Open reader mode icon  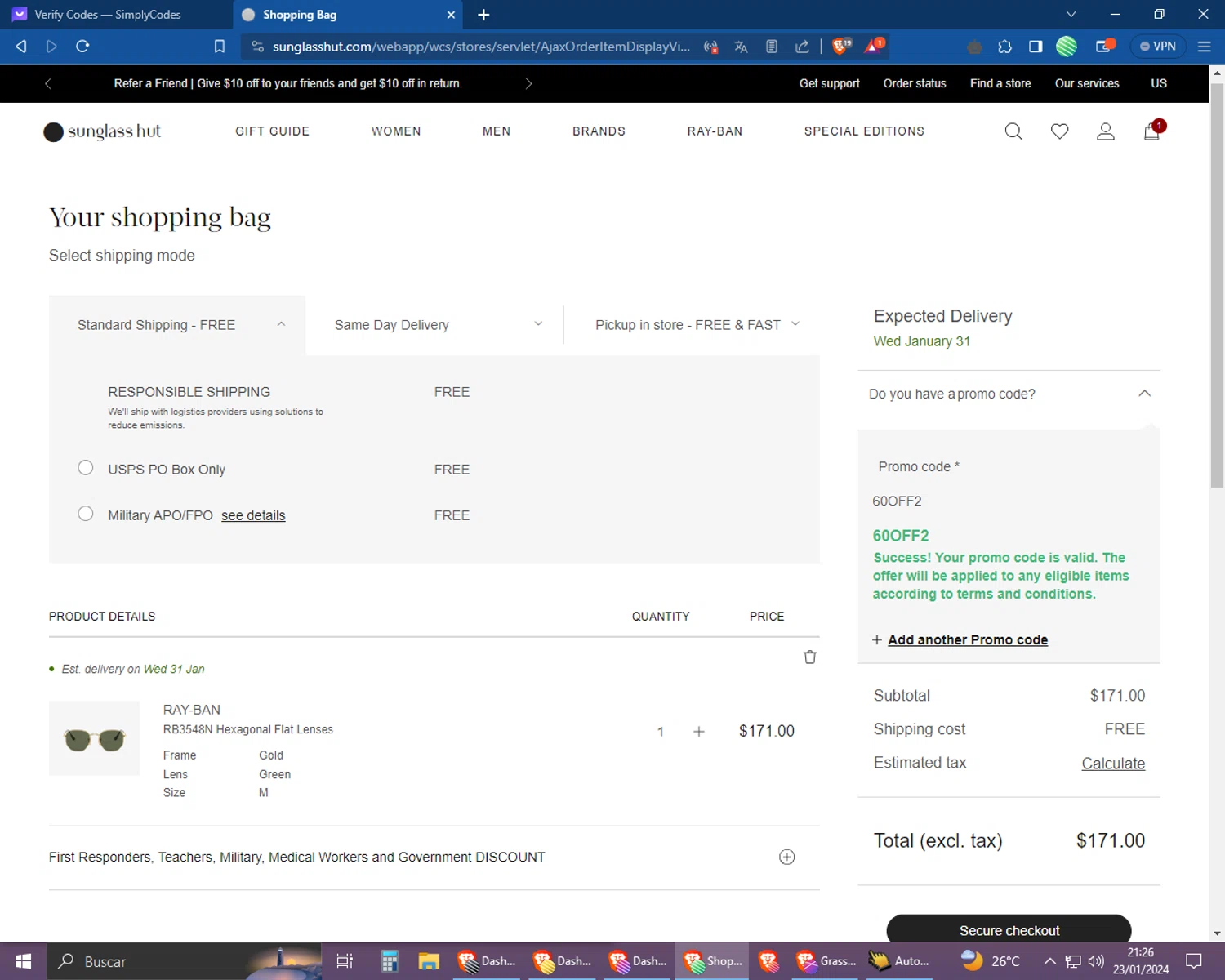coord(772,47)
